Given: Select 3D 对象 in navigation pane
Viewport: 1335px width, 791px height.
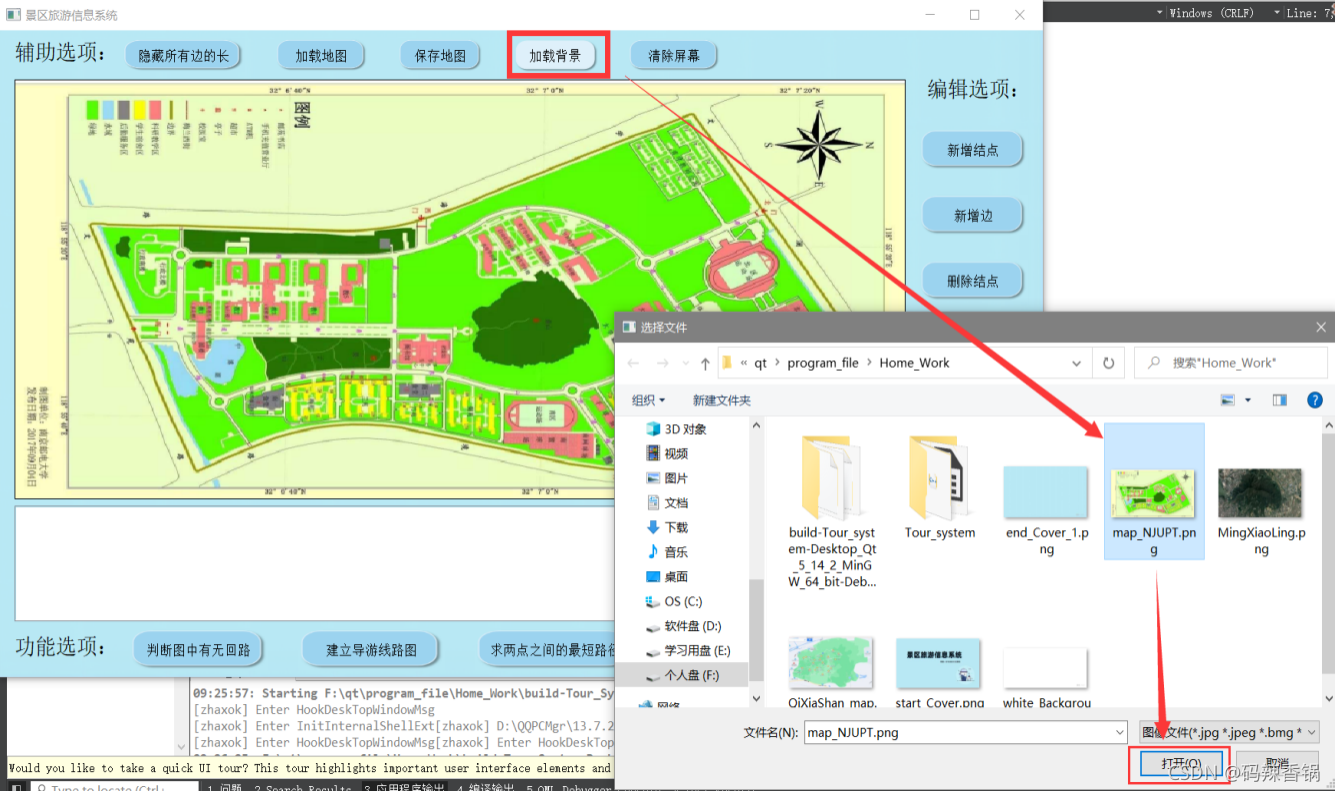Looking at the screenshot, I should (x=686, y=429).
